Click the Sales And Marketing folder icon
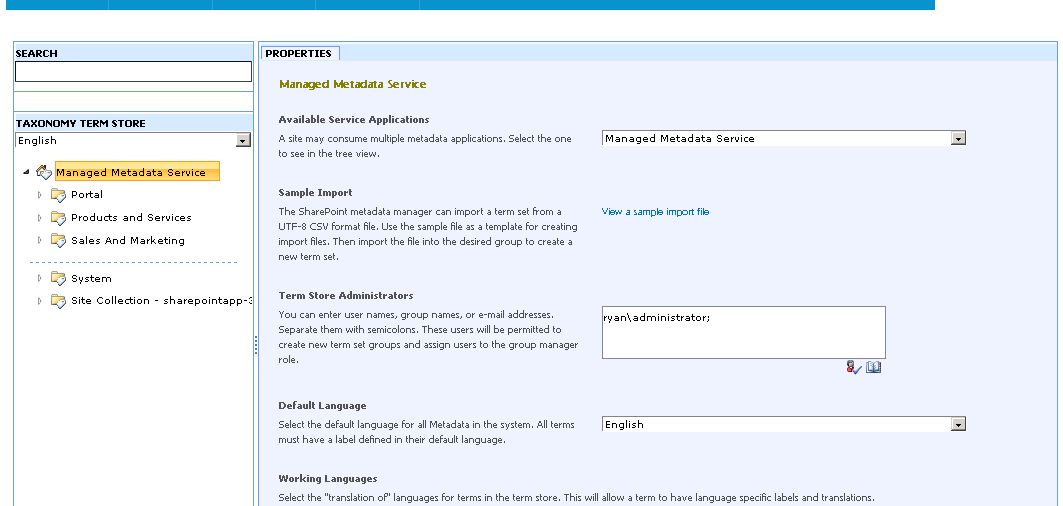The width and height of the screenshot is (1063, 506). point(58,241)
